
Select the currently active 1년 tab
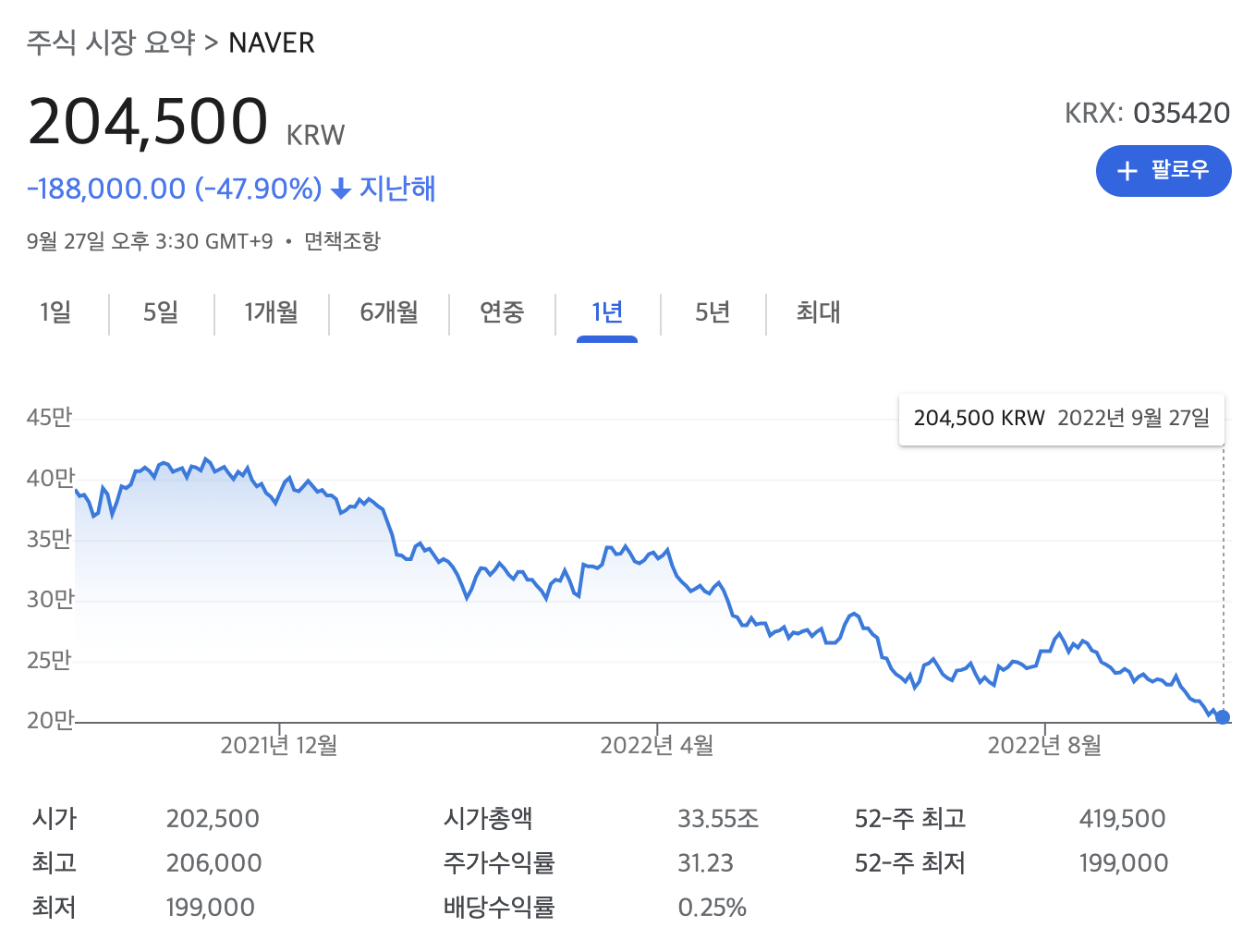coord(606,313)
